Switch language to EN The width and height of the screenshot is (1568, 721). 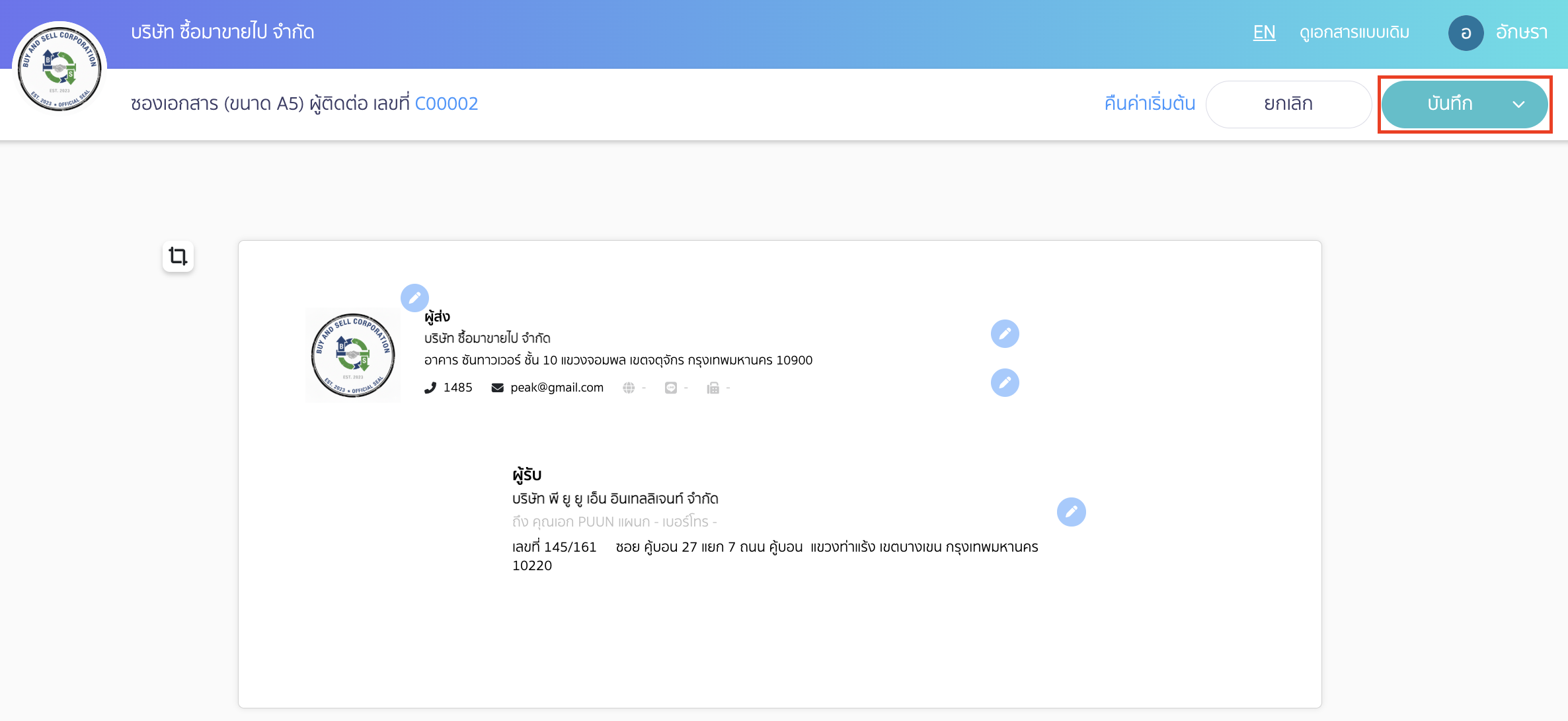click(x=1264, y=32)
